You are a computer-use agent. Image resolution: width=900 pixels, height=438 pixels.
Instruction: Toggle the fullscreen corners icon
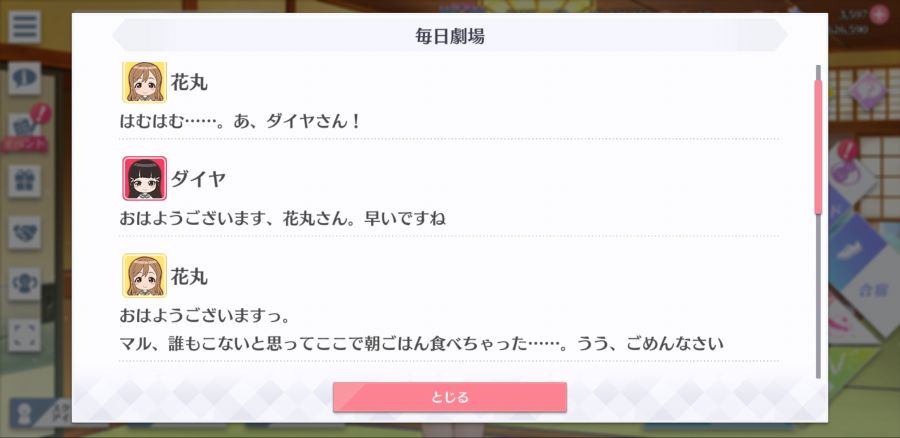(24, 335)
